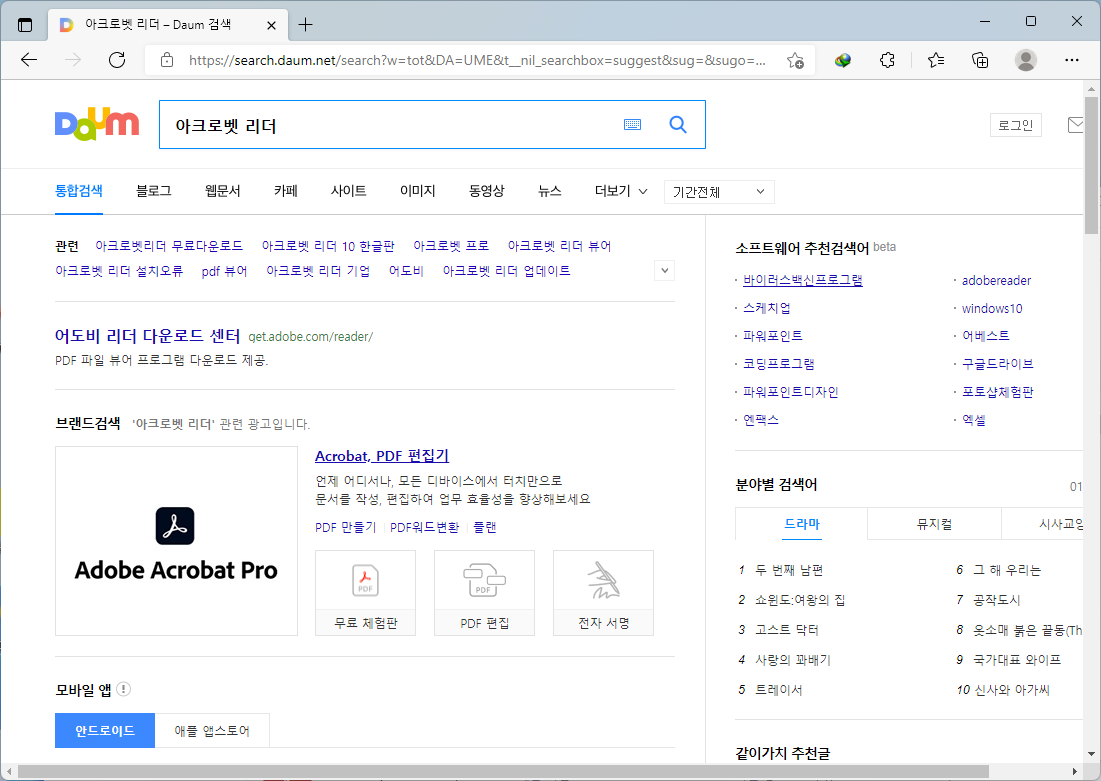
Task: Open the Favorites list icon
Action: coord(936,60)
